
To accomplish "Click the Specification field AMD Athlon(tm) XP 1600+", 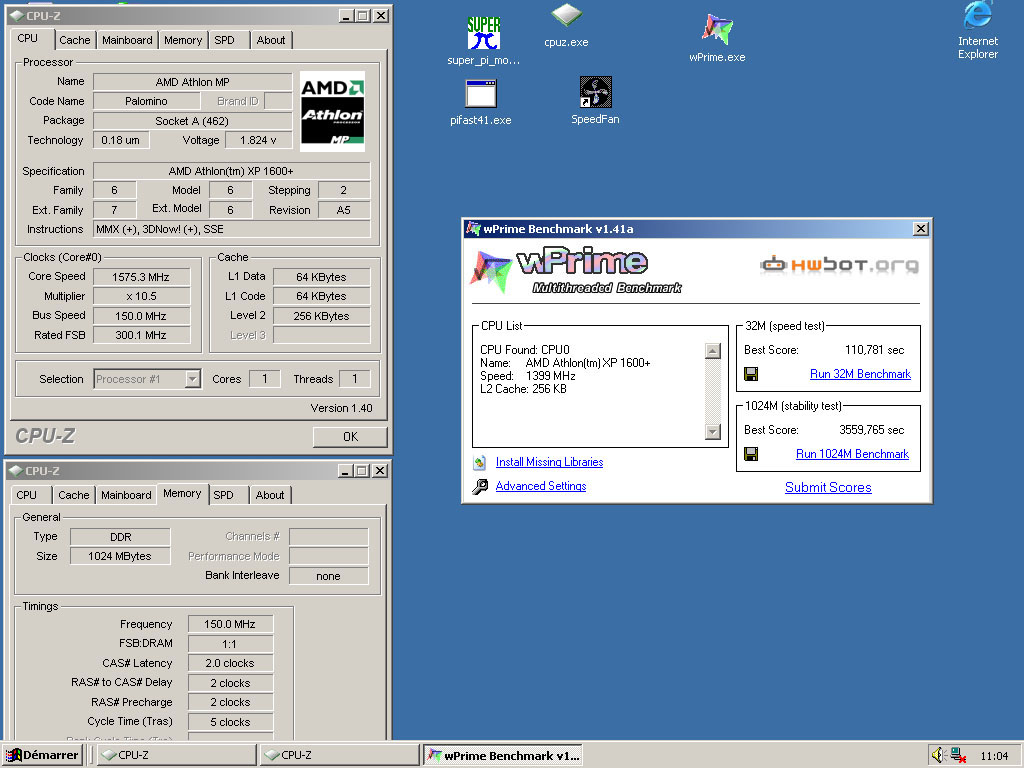I will (x=231, y=171).
